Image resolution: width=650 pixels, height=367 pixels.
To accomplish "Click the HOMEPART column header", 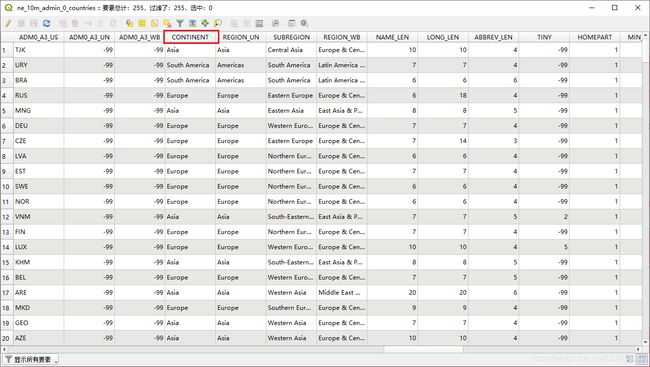I will click(595, 37).
